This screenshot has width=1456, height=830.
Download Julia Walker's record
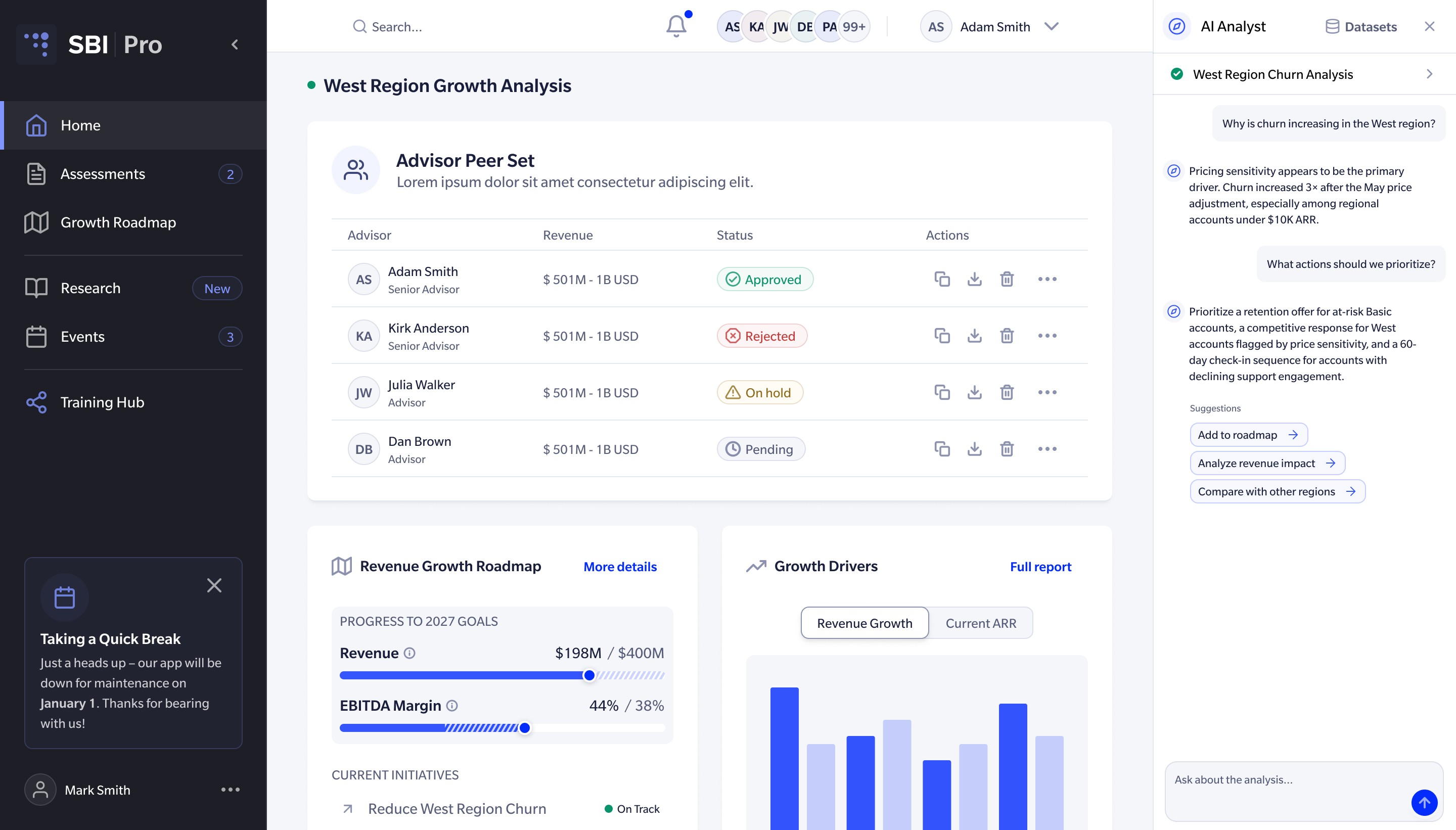974,392
